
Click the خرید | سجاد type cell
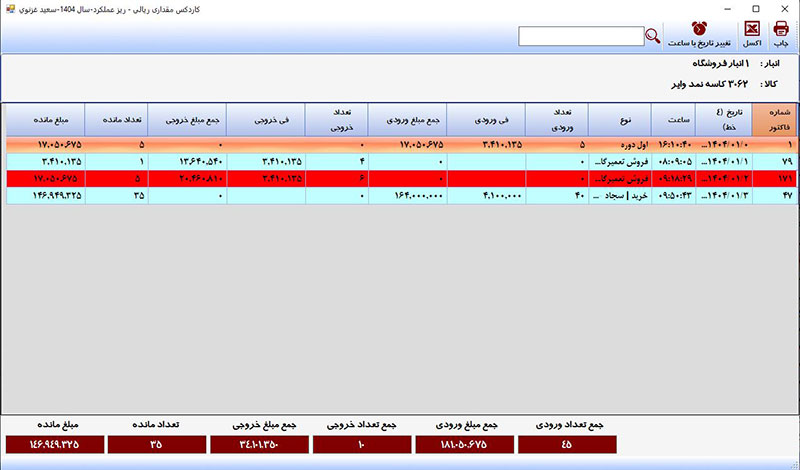tap(620, 195)
